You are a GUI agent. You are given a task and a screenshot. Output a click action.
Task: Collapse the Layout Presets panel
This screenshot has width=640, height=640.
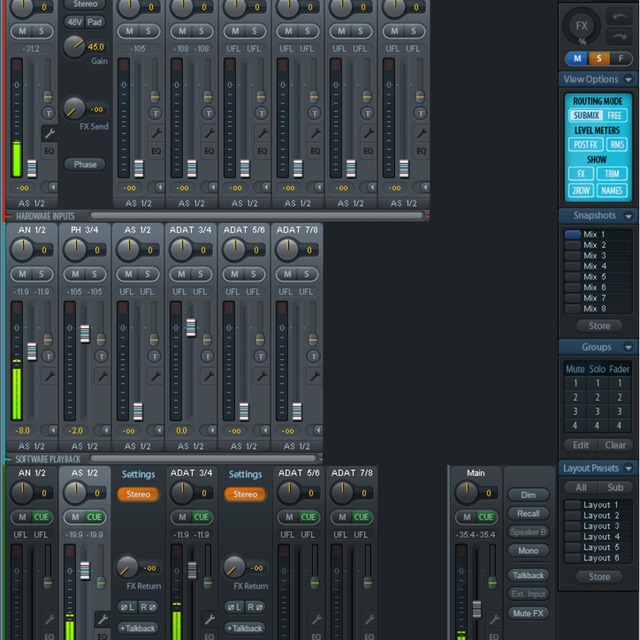[629, 468]
